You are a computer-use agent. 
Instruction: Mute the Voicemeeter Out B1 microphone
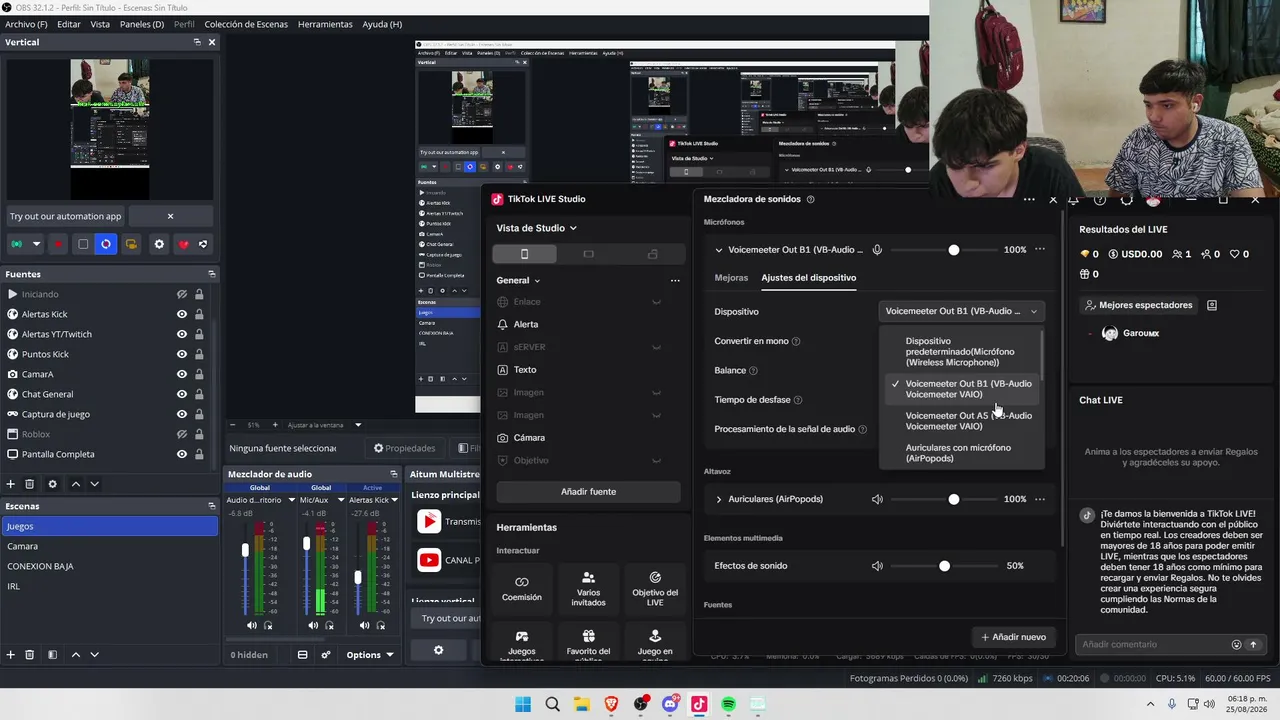click(x=877, y=250)
